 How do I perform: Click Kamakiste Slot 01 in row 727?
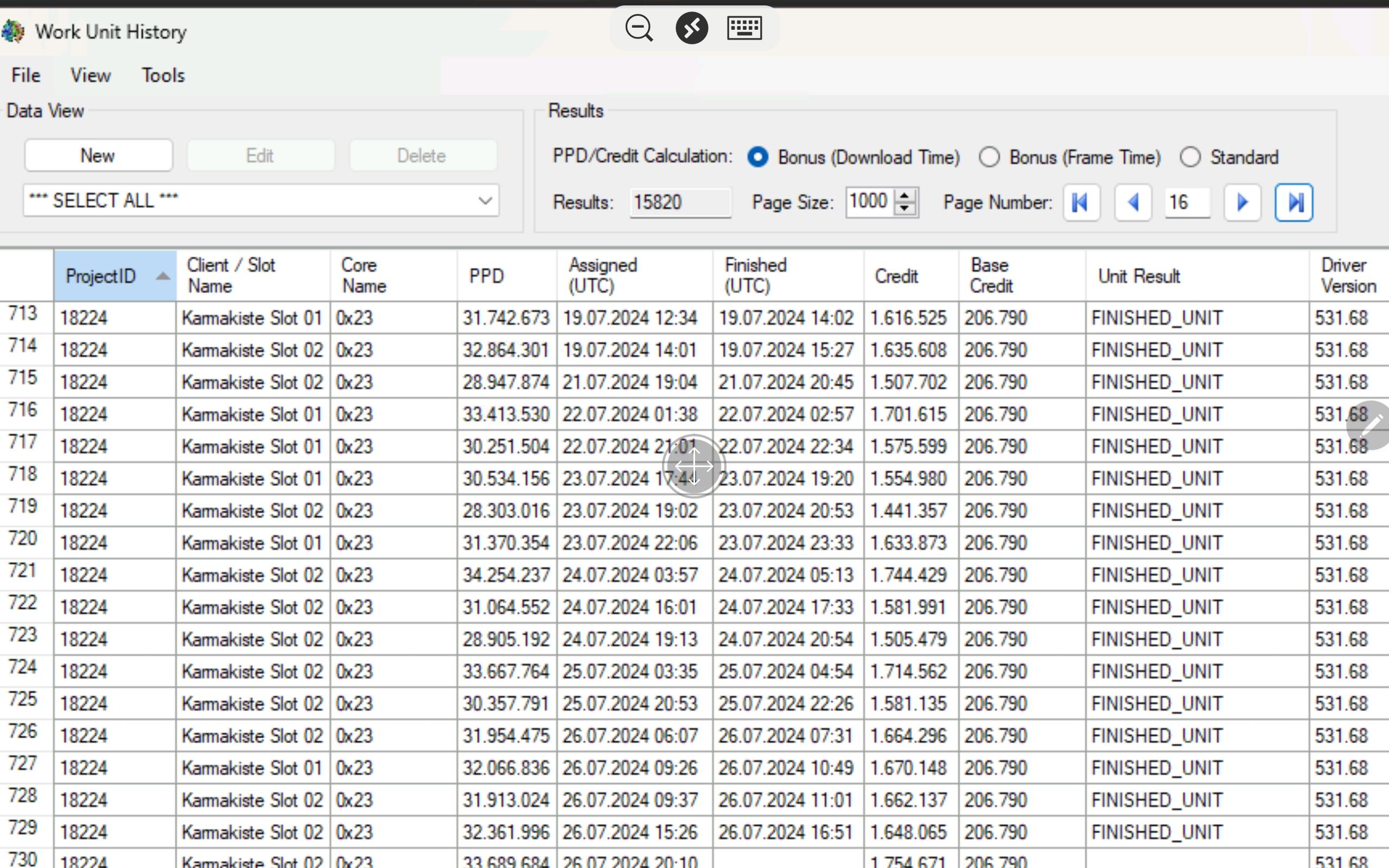[252, 768]
